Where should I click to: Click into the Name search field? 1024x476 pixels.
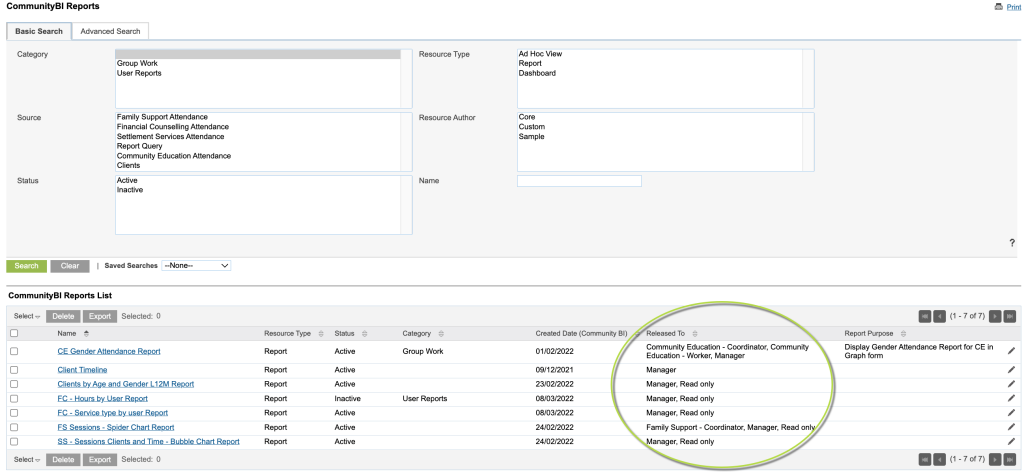[579, 181]
